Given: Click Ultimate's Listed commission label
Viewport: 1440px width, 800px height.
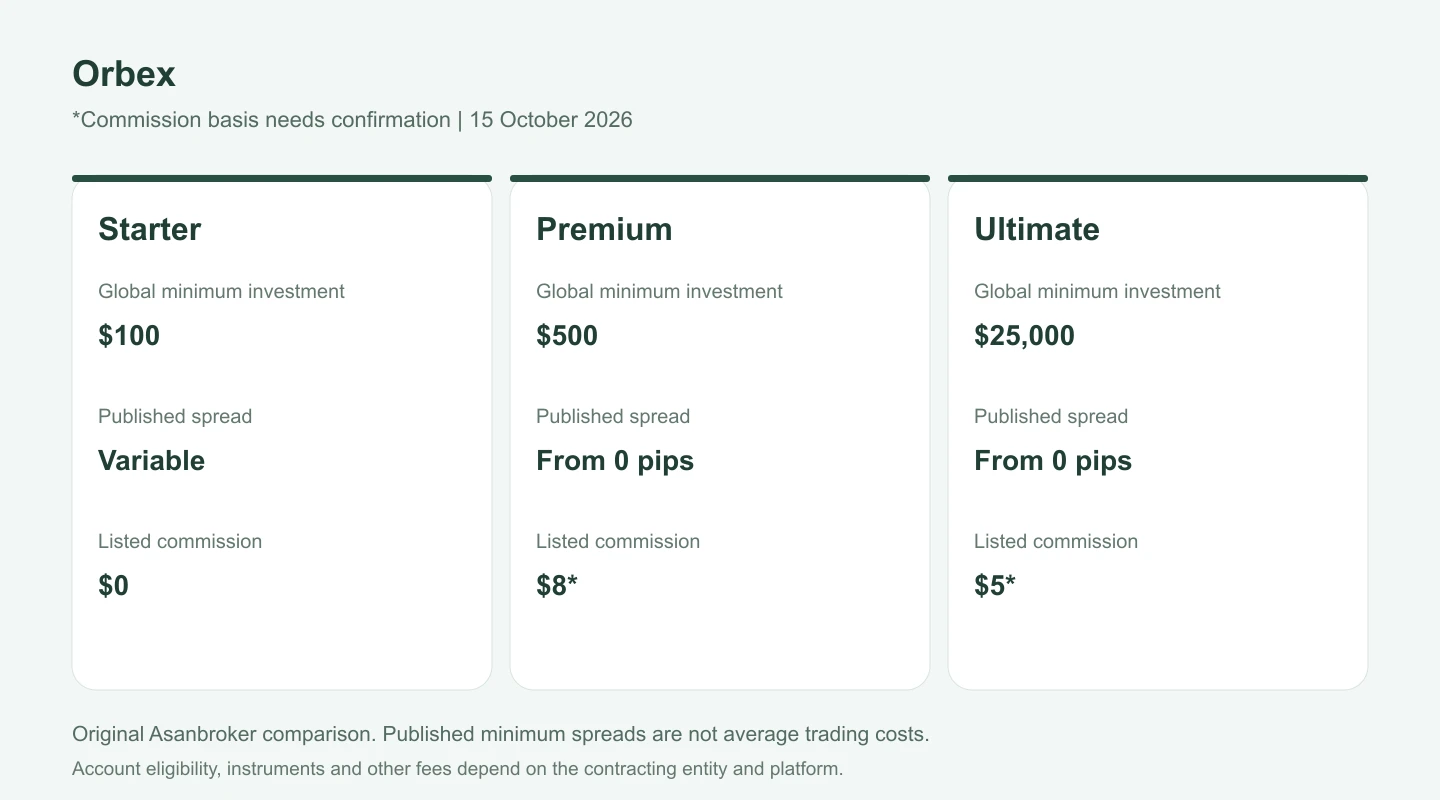Looking at the screenshot, I should 1056,541.
